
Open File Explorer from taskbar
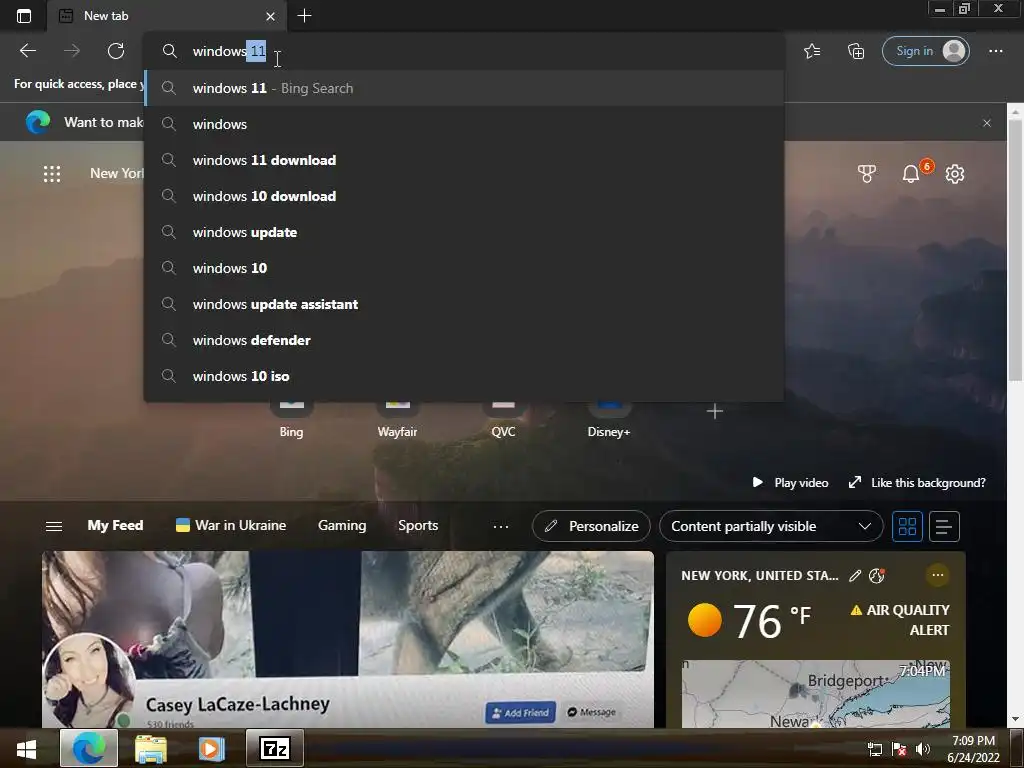pyautogui.click(x=150, y=748)
